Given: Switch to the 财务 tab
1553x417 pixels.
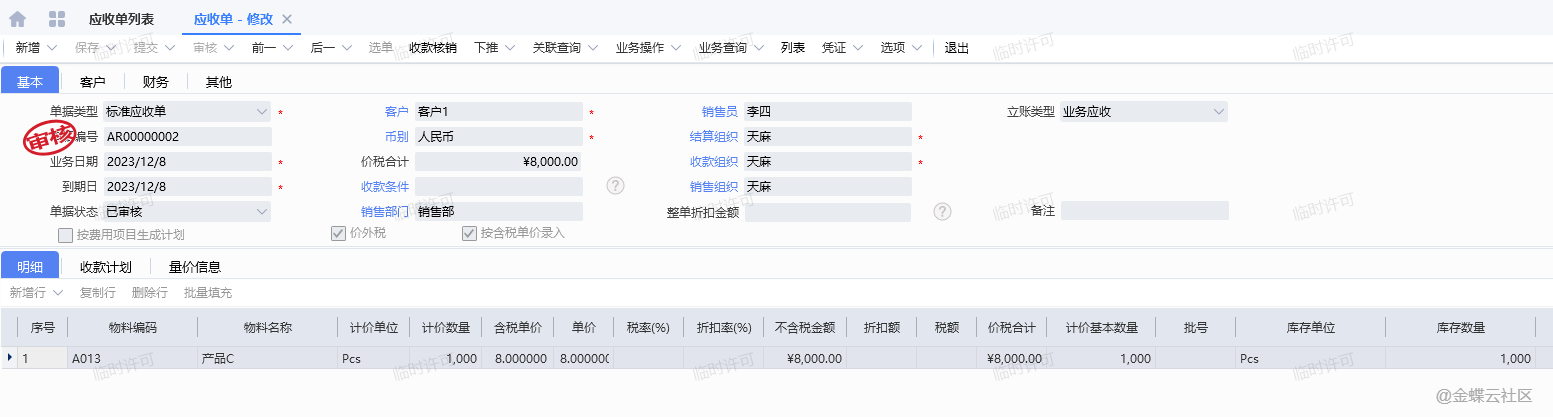Looking at the screenshot, I should pos(155,82).
